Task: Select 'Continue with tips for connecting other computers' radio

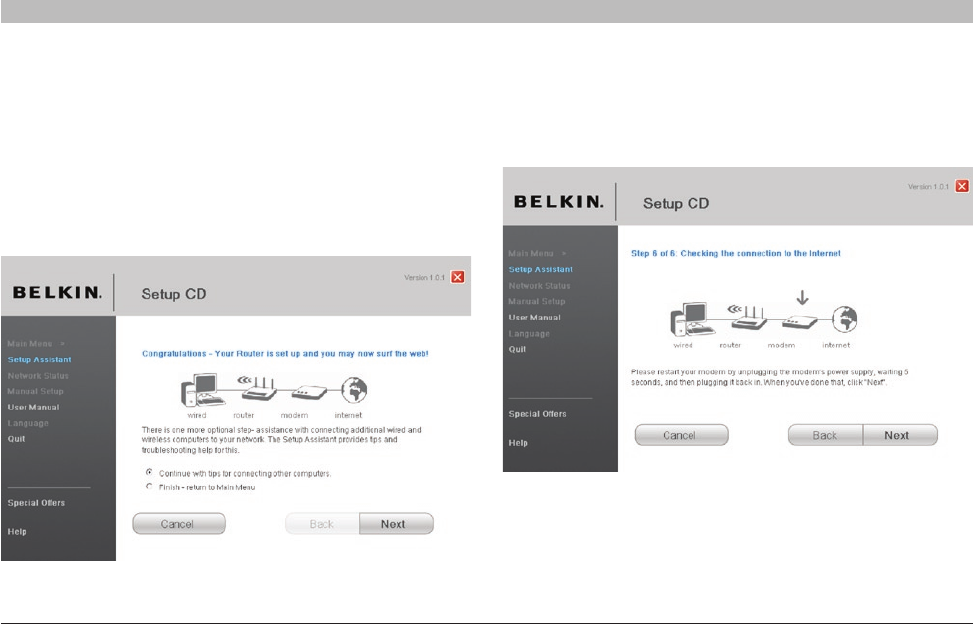Action: [x=149, y=472]
